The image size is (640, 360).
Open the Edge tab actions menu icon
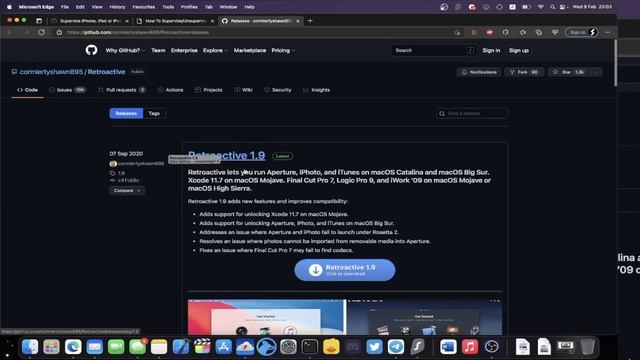[x=39, y=21]
